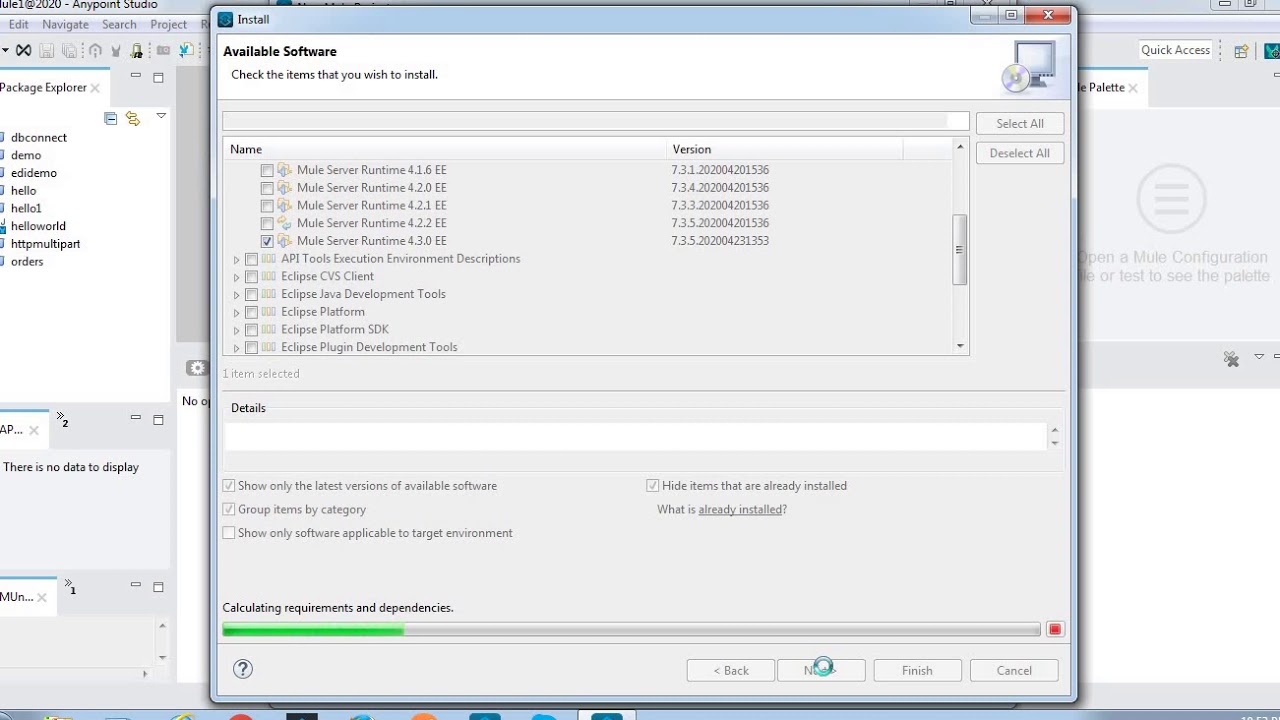The height and width of the screenshot is (720, 1280).
Task: Click the help question mark icon
Action: (243, 669)
